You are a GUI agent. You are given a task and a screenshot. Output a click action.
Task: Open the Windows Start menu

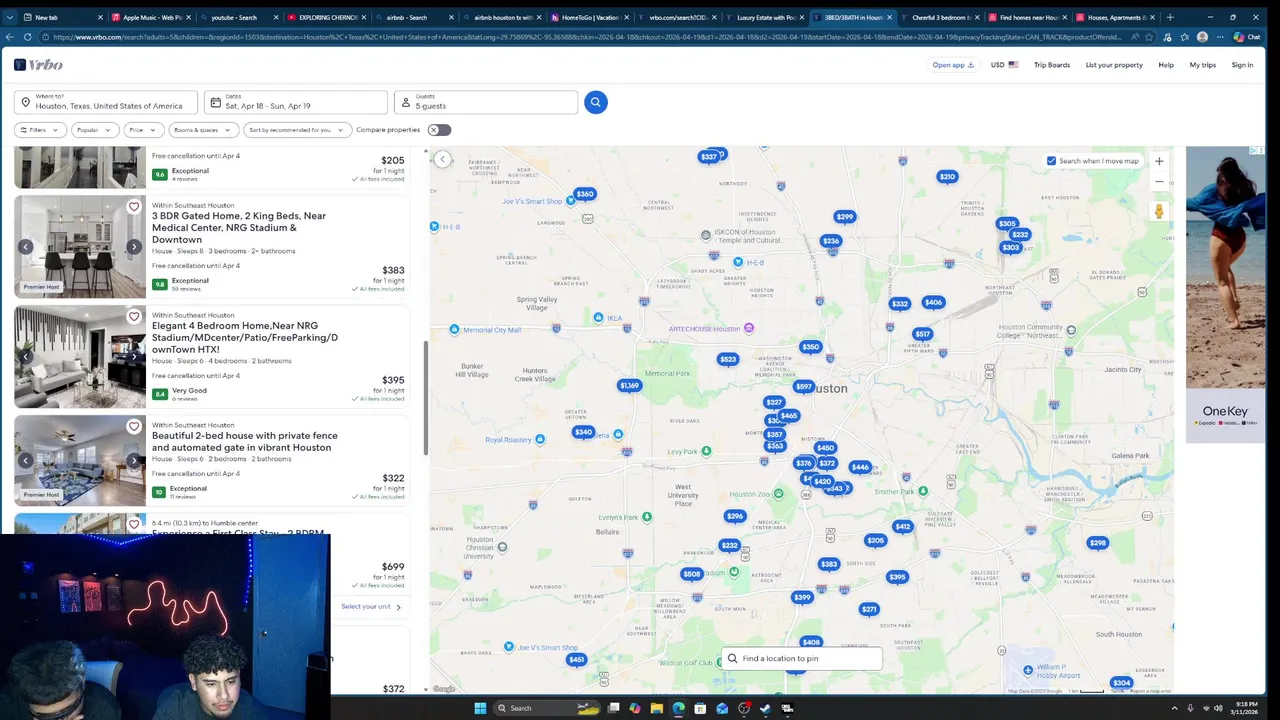(480, 708)
